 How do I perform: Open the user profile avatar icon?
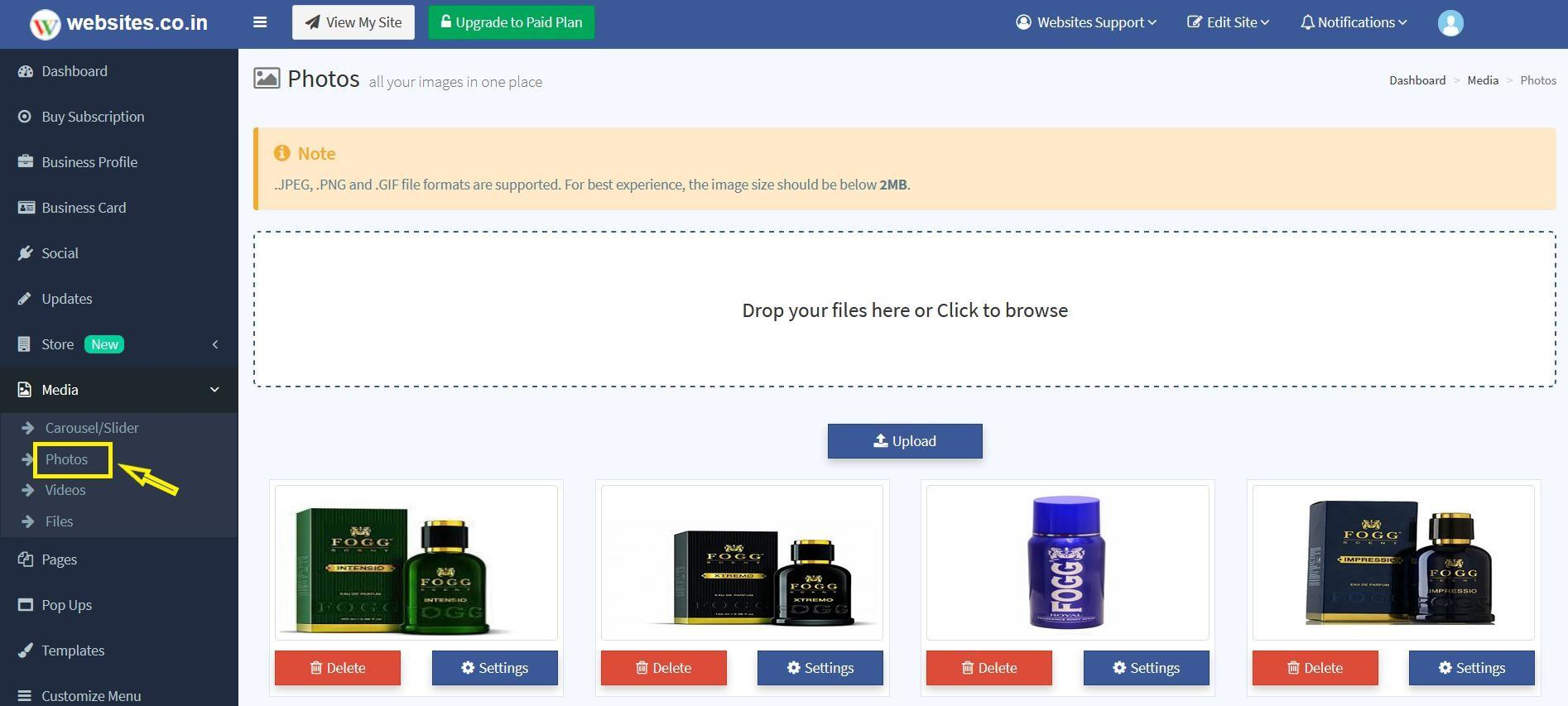(1450, 22)
